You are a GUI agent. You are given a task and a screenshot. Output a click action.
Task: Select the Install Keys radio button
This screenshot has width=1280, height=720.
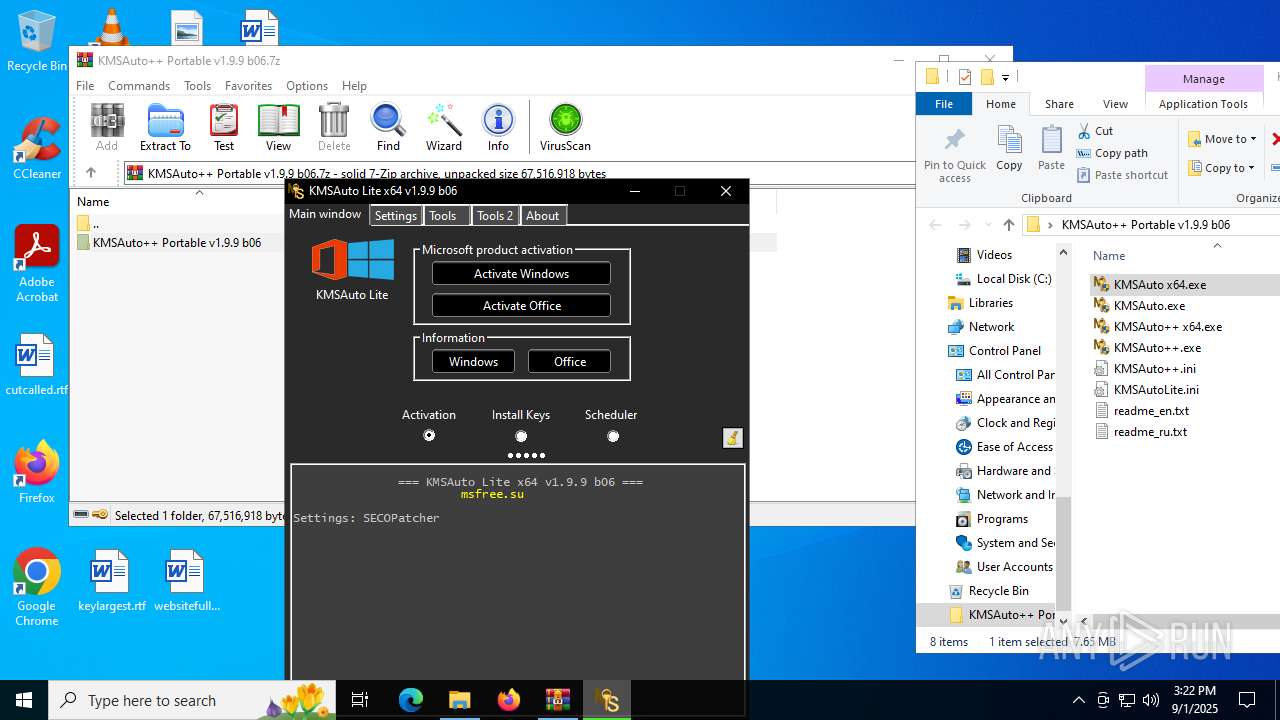(x=521, y=436)
